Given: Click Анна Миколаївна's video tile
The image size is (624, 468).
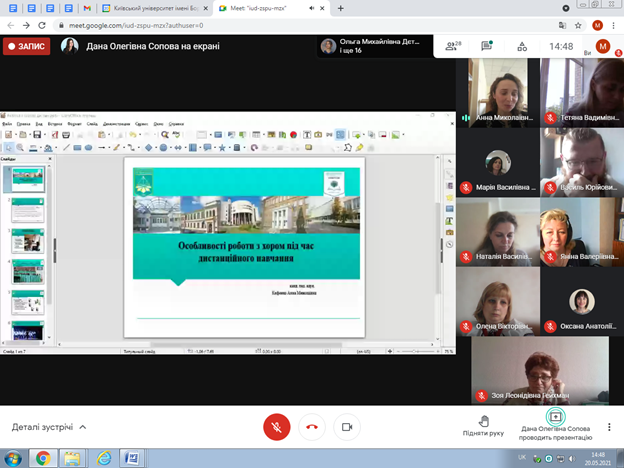Looking at the screenshot, I should pyautogui.click(x=497, y=92).
